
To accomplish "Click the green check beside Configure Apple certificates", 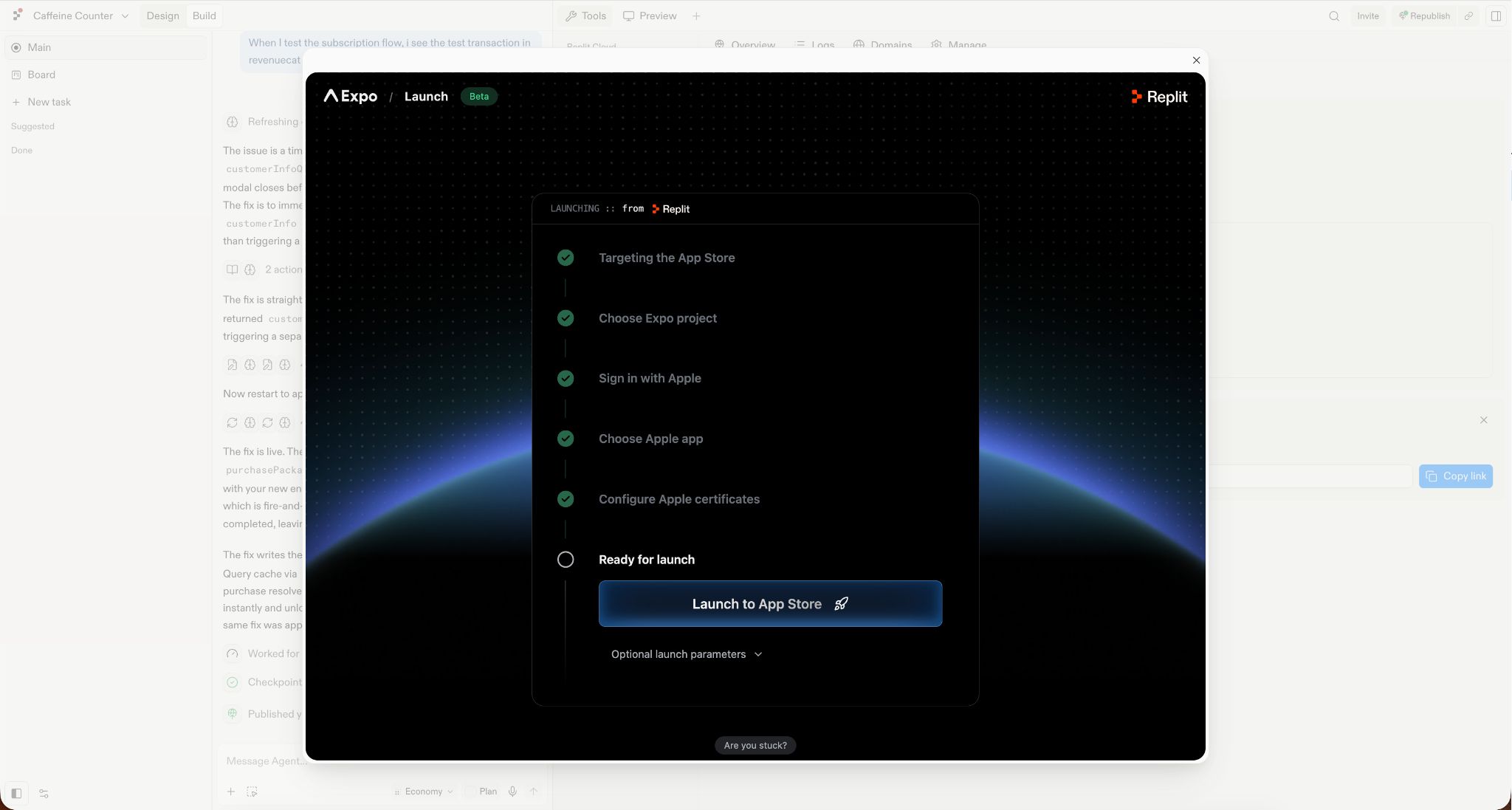I will (566, 499).
